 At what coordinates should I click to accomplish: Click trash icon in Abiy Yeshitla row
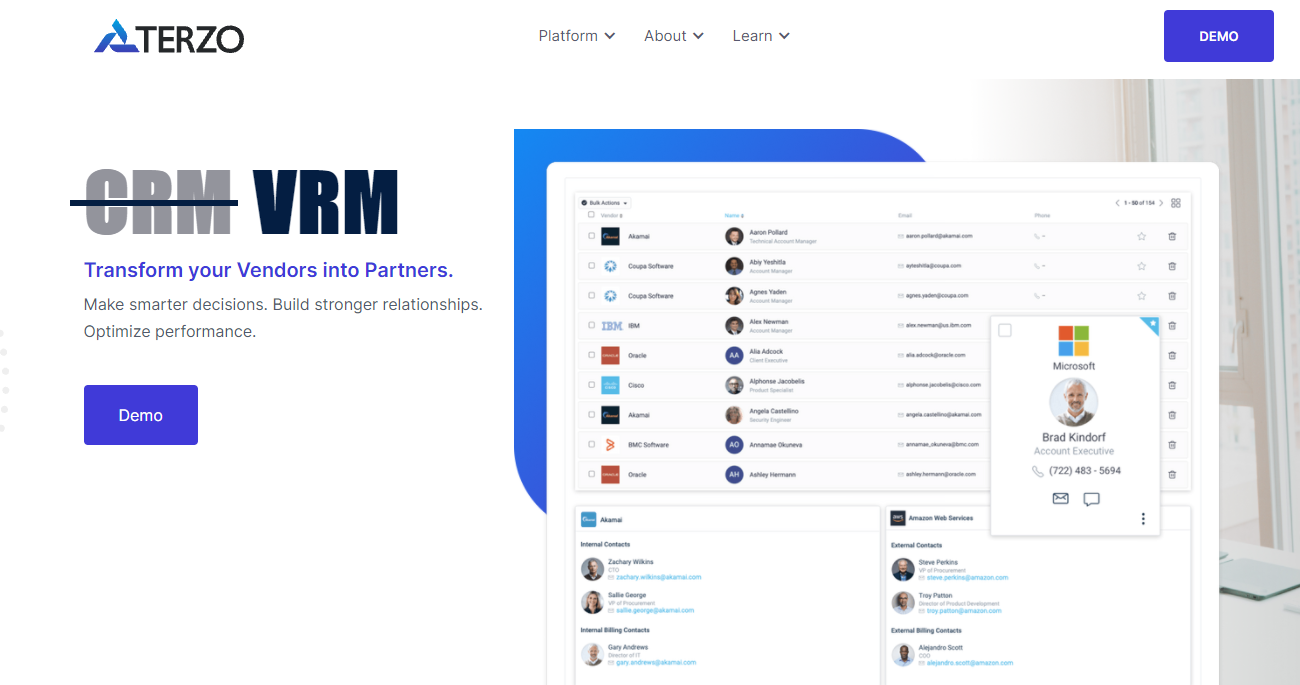point(1172,266)
